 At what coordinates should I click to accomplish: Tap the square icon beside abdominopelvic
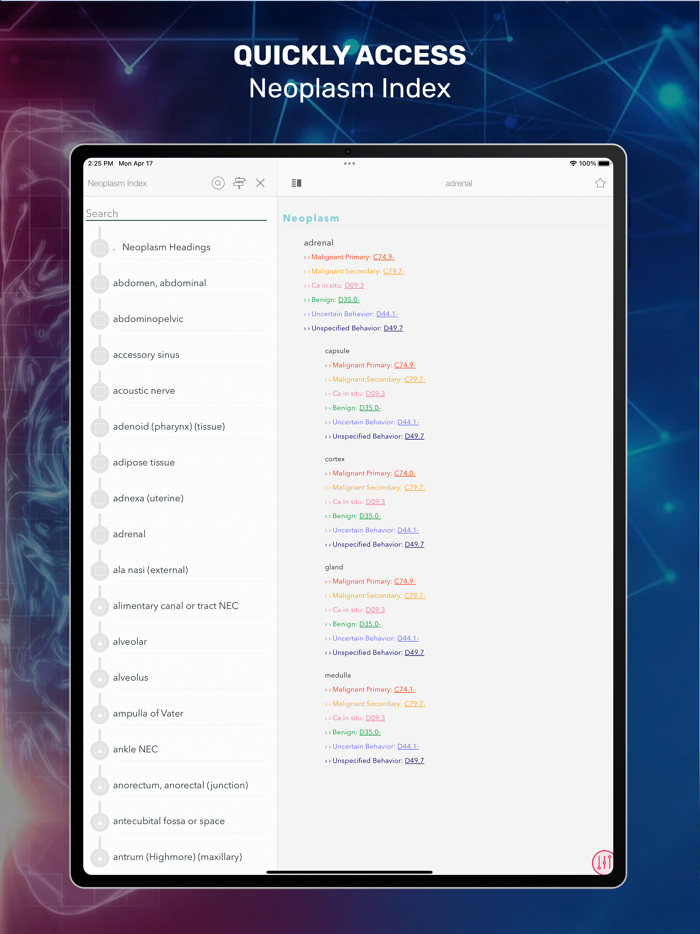(x=99, y=319)
